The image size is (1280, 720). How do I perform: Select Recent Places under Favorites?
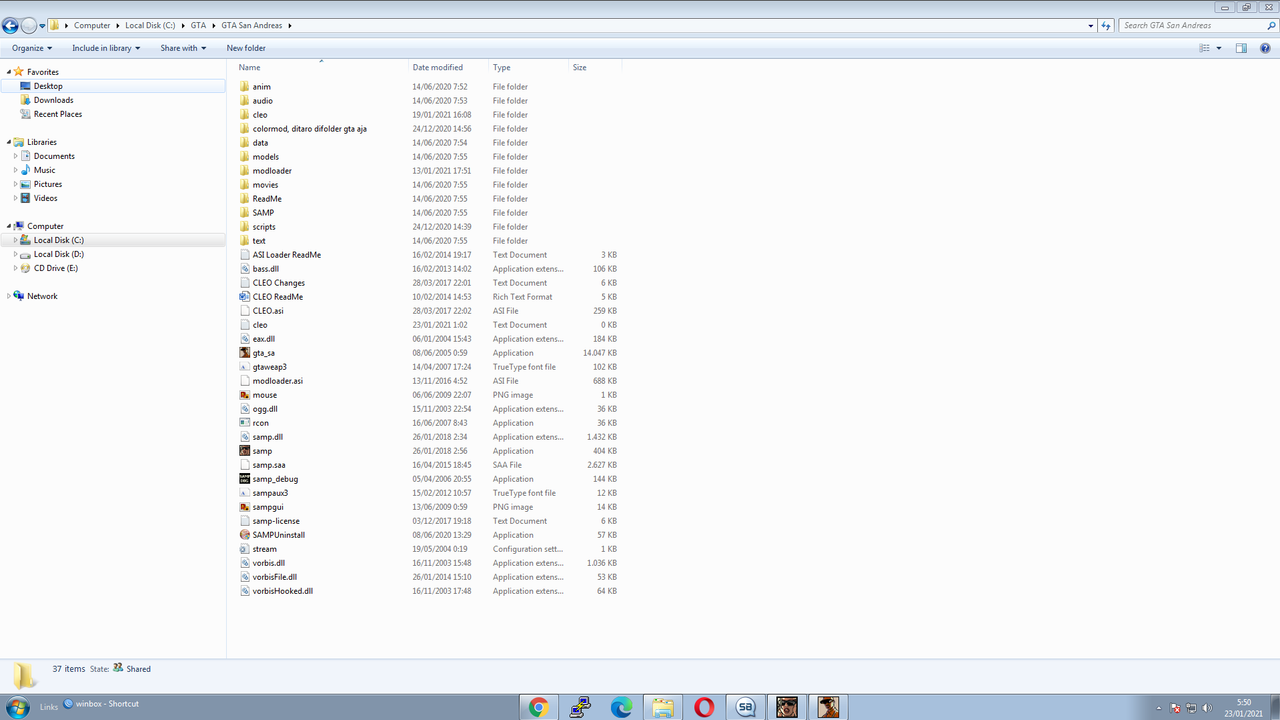(x=58, y=114)
